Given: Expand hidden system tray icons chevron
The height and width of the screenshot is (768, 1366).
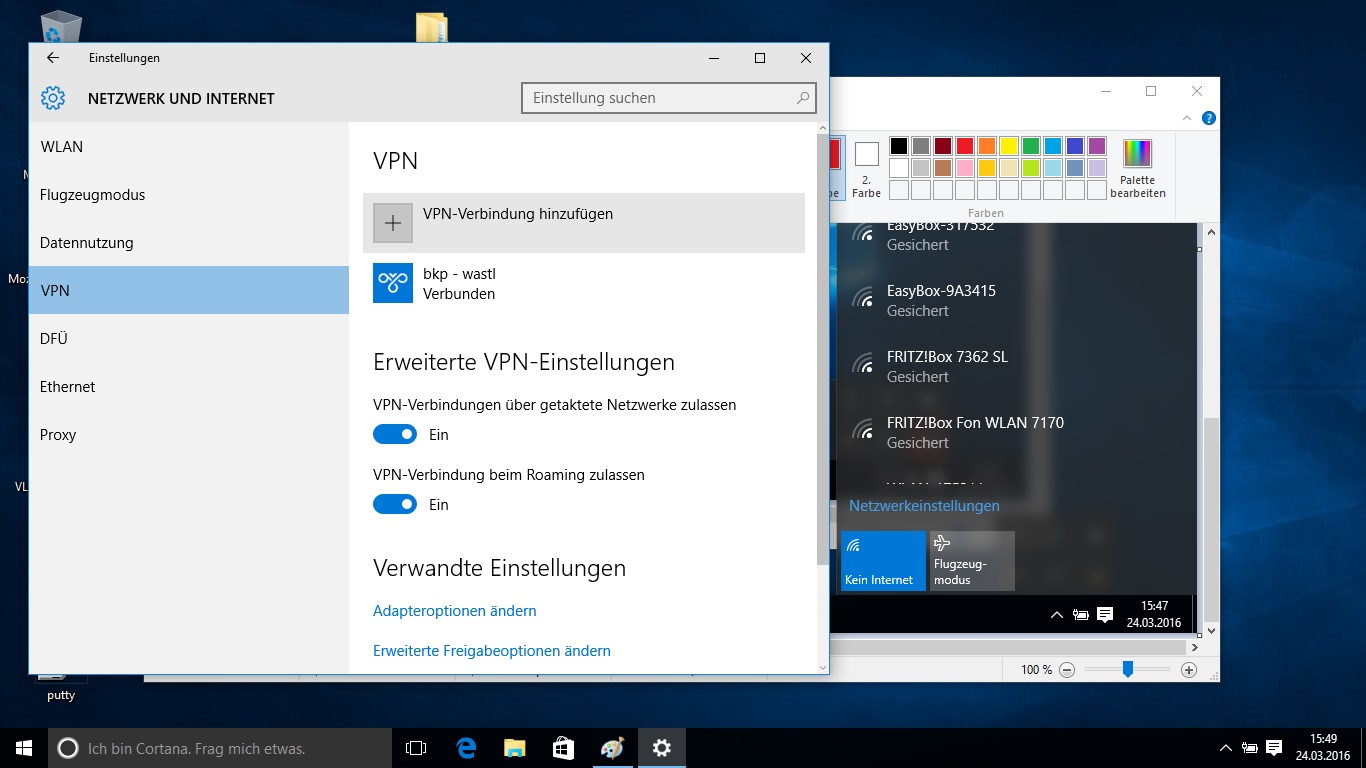Looking at the screenshot, I should point(1226,747).
